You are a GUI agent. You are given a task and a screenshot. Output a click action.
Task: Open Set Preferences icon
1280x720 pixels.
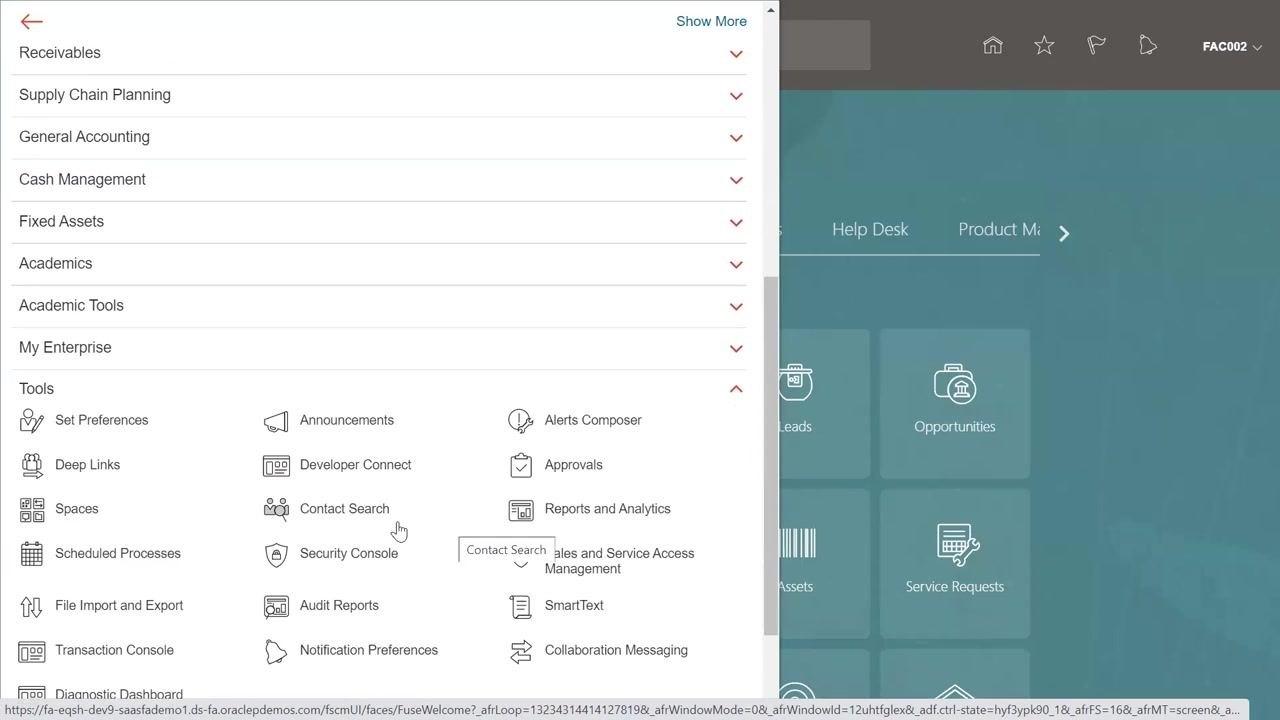click(x=32, y=421)
